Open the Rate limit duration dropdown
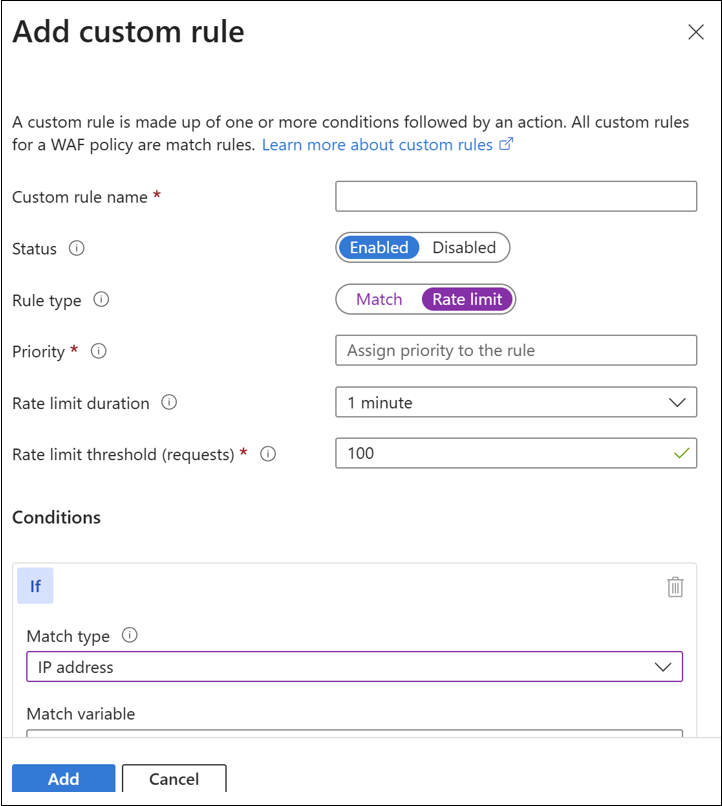Screen dimensions: 722x806 coord(515,402)
